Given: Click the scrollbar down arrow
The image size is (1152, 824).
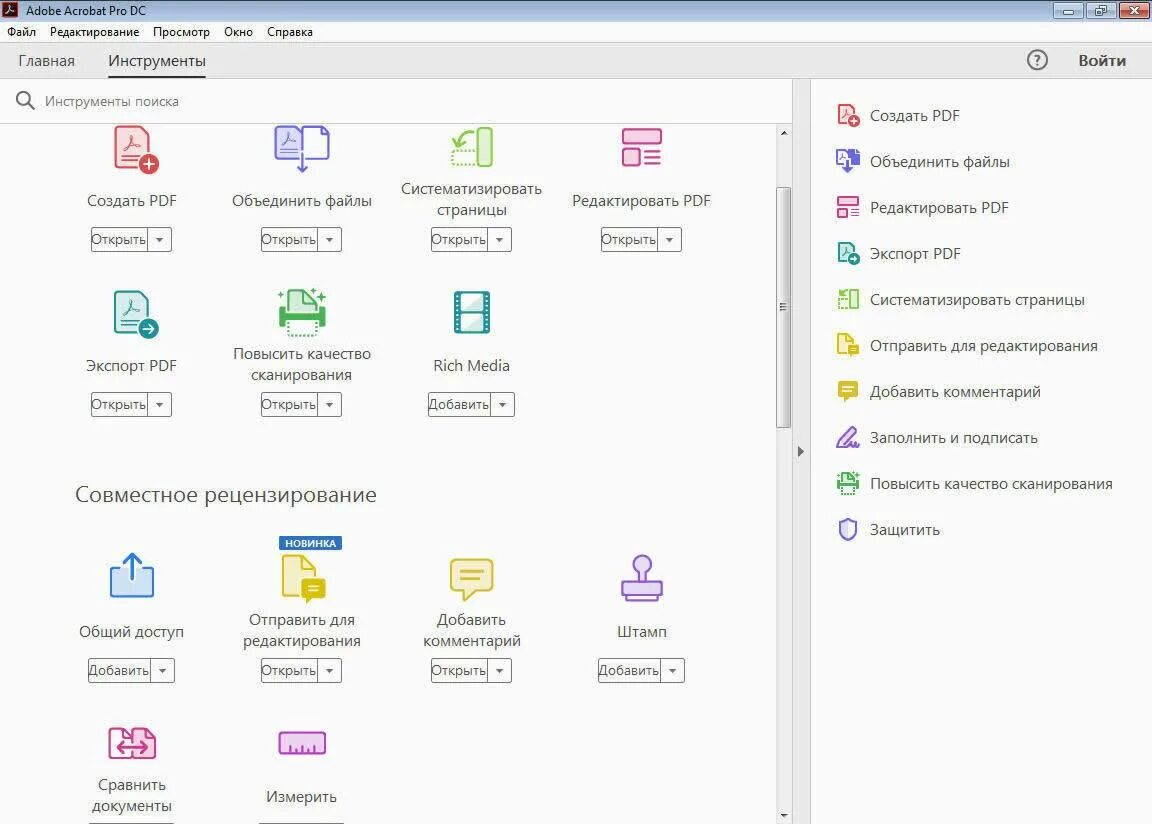Looking at the screenshot, I should (784, 815).
